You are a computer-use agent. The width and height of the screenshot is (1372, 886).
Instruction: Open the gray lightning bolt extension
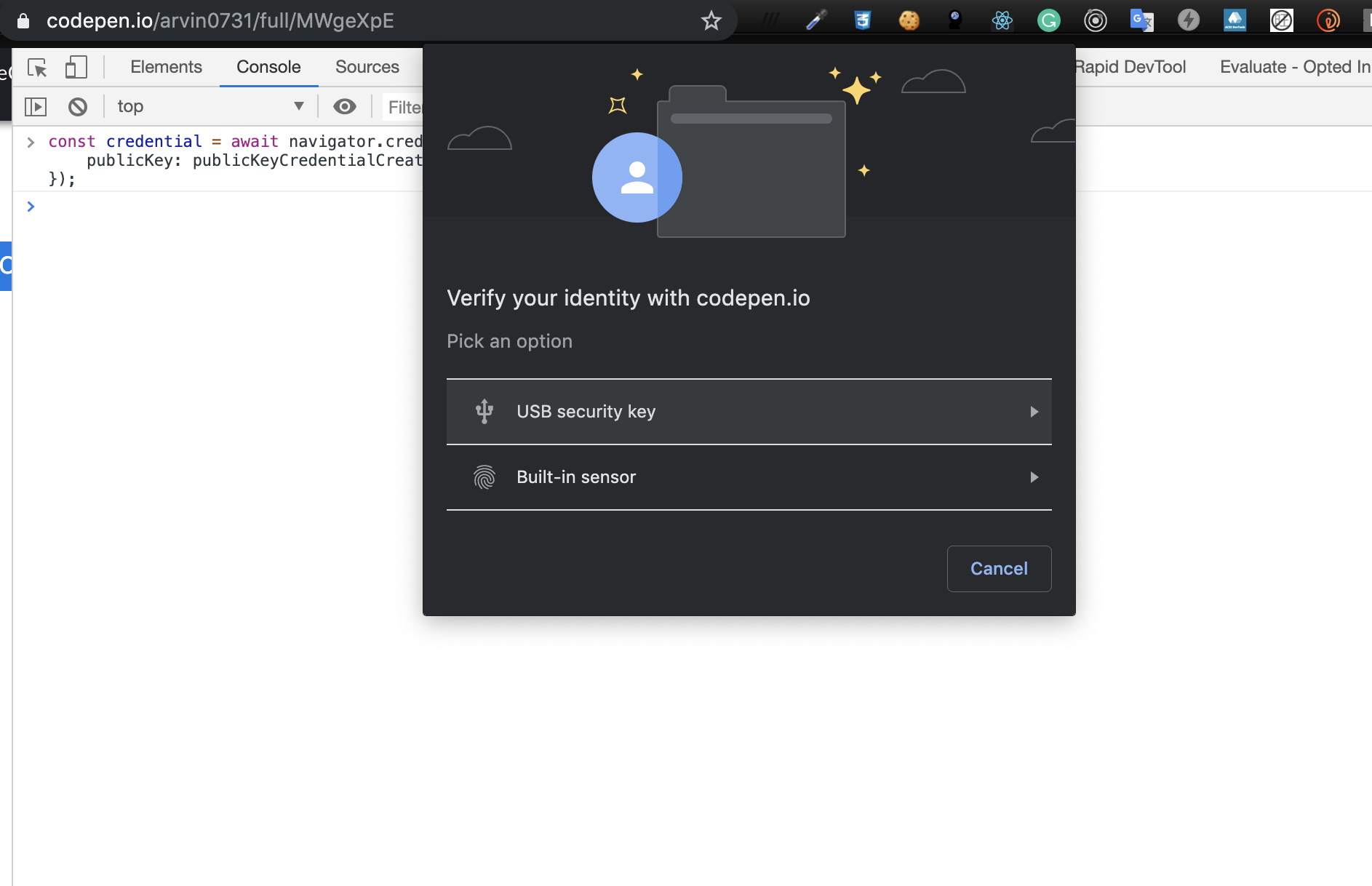coord(1188,20)
